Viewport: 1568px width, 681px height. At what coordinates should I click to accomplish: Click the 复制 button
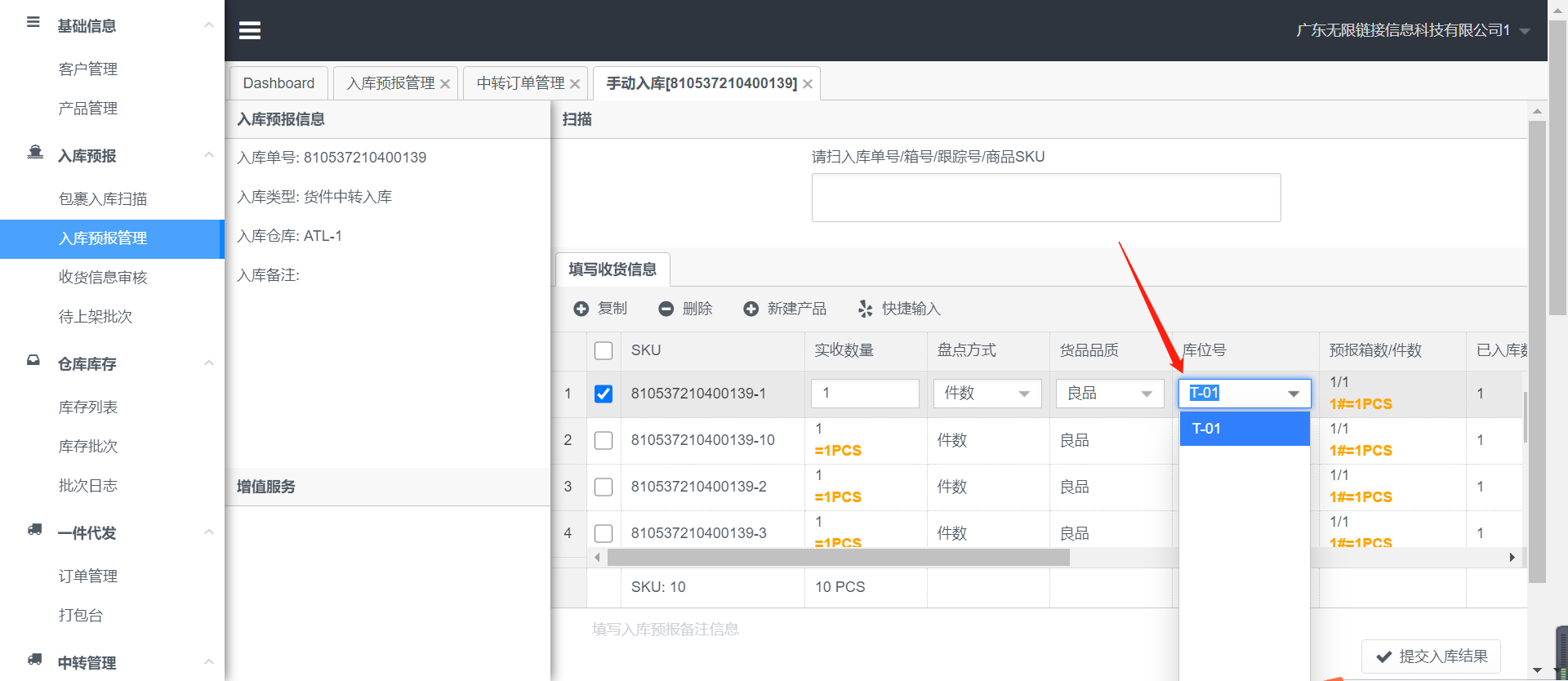pos(601,309)
